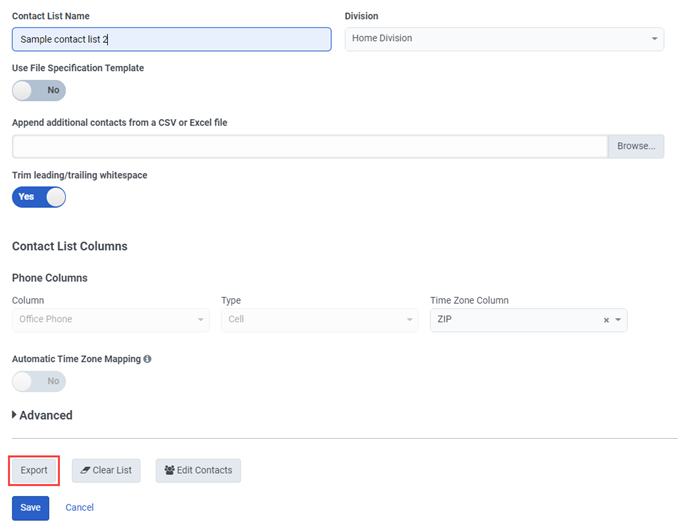Image resolution: width=683 pixels, height=522 pixels.
Task: Click into the Contact List Name field
Action: [x=172, y=39]
